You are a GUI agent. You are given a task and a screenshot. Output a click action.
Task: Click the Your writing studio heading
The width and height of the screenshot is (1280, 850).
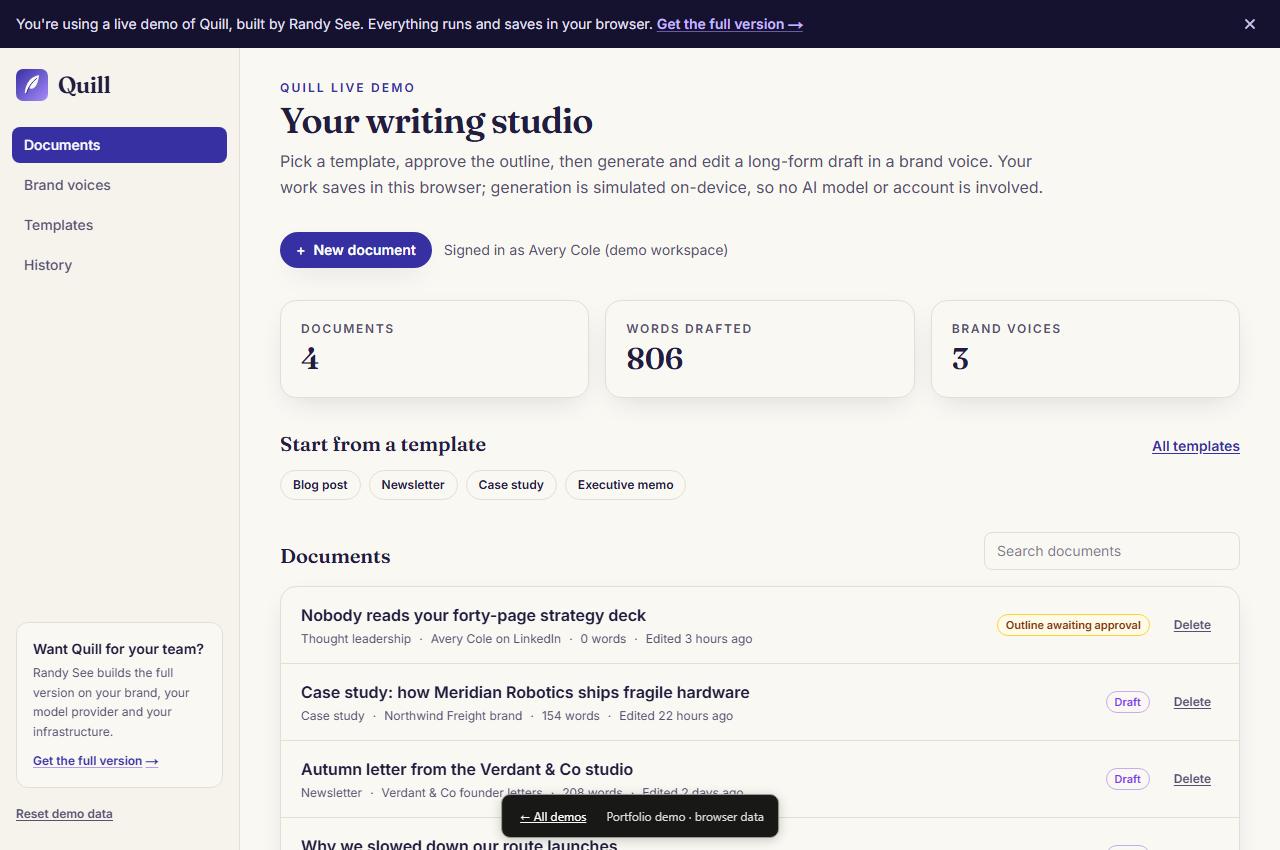(436, 121)
